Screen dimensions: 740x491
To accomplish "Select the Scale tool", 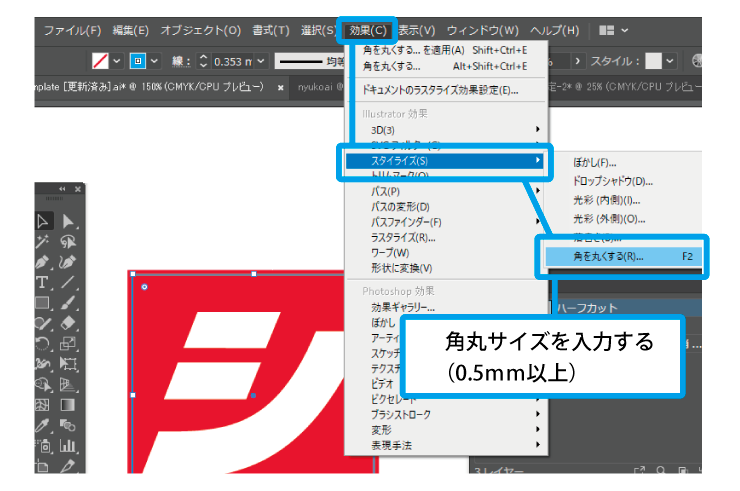I will (x=68, y=344).
